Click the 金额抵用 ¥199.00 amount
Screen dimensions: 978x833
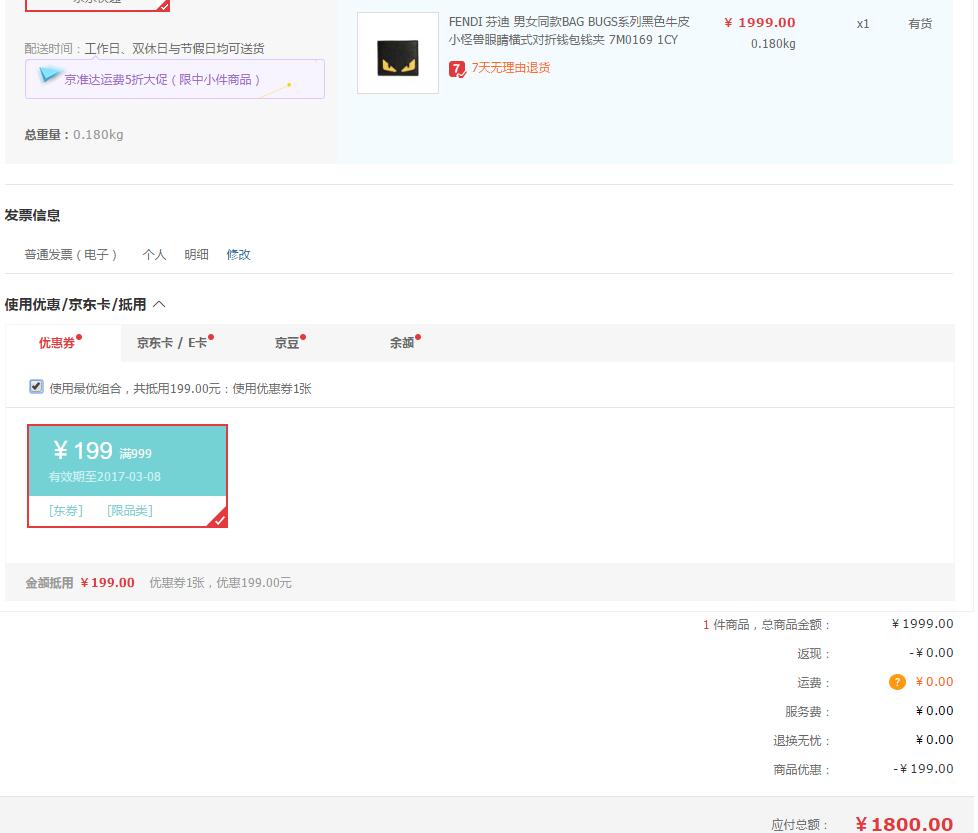[107, 582]
